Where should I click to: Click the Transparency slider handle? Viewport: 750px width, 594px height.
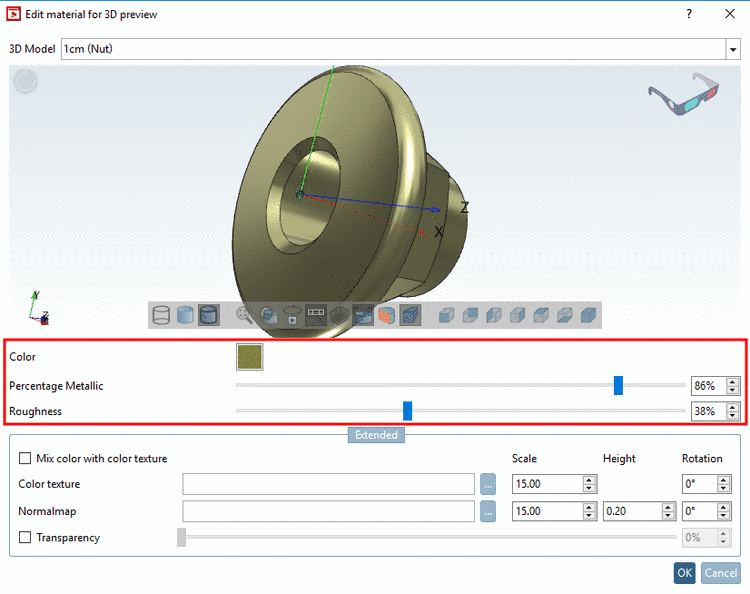tap(181, 537)
